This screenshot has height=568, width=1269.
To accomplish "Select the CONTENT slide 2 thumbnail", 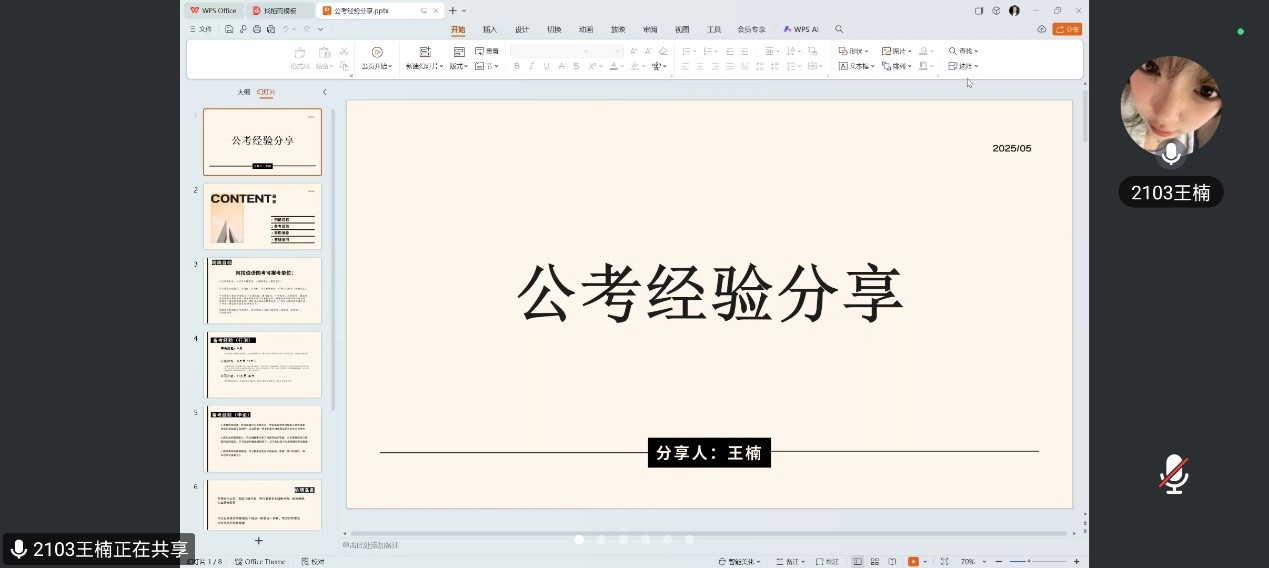I will click(x=262, y=216).
